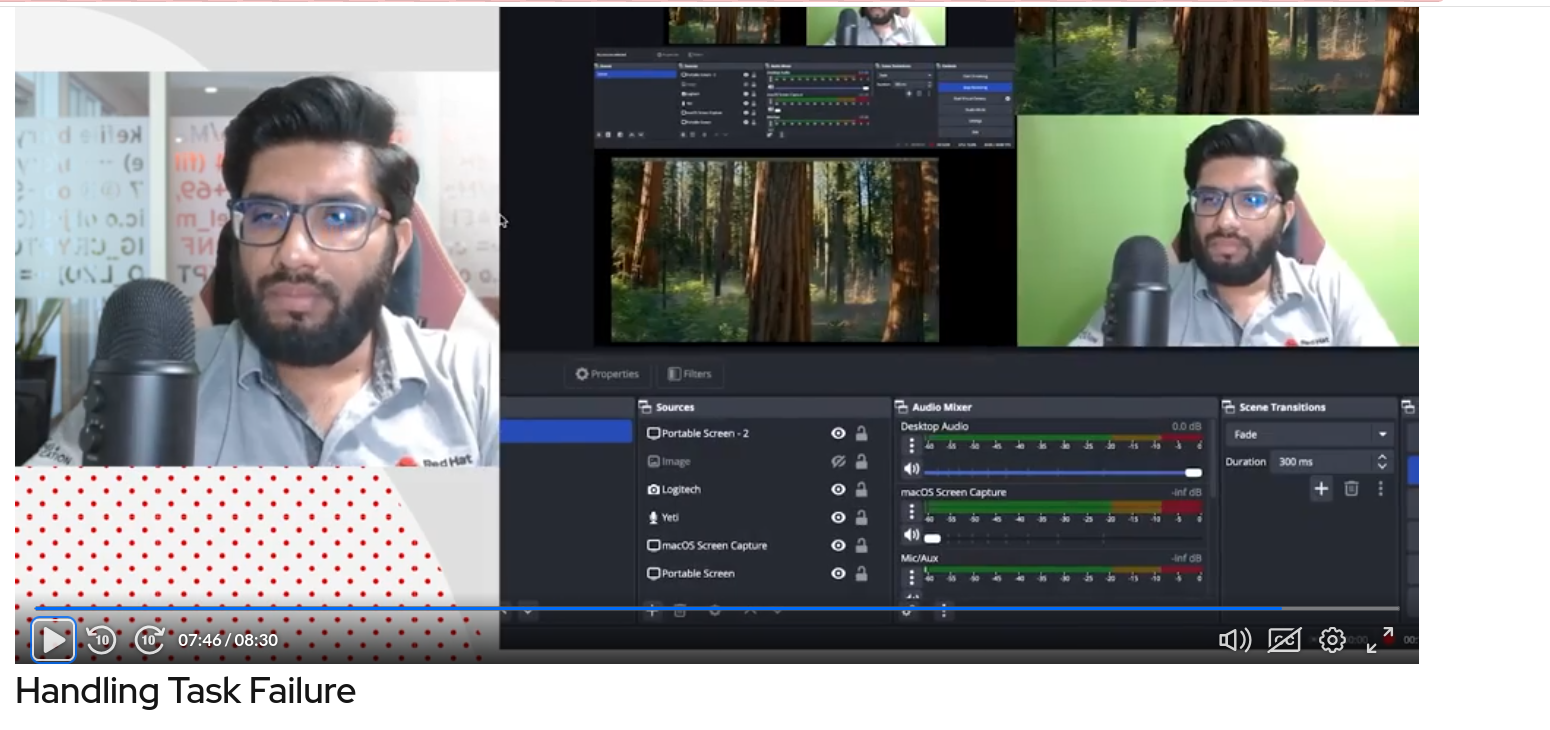The image size is (1550, 730).
Task: Open macOS Screen Capture mixer three-dot menu
Action: coord(911,511)
